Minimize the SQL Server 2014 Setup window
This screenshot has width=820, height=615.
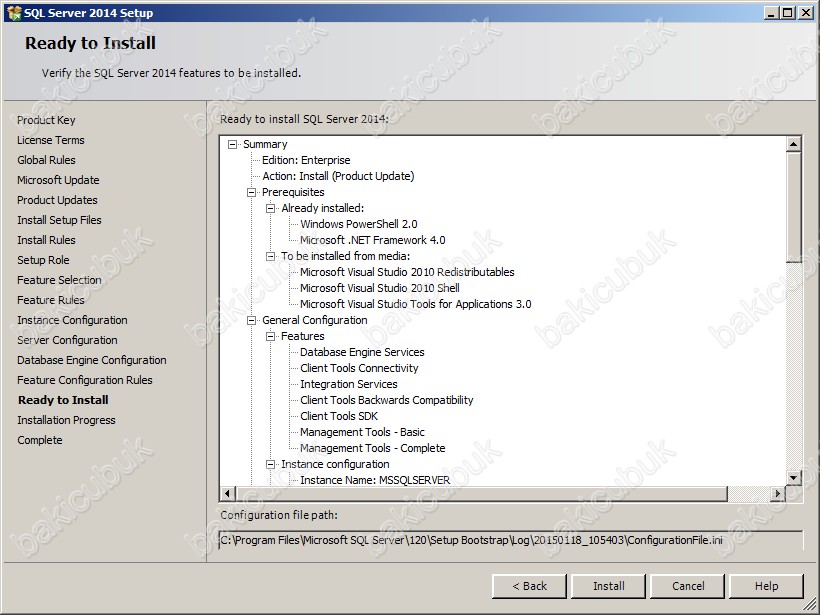771,13
